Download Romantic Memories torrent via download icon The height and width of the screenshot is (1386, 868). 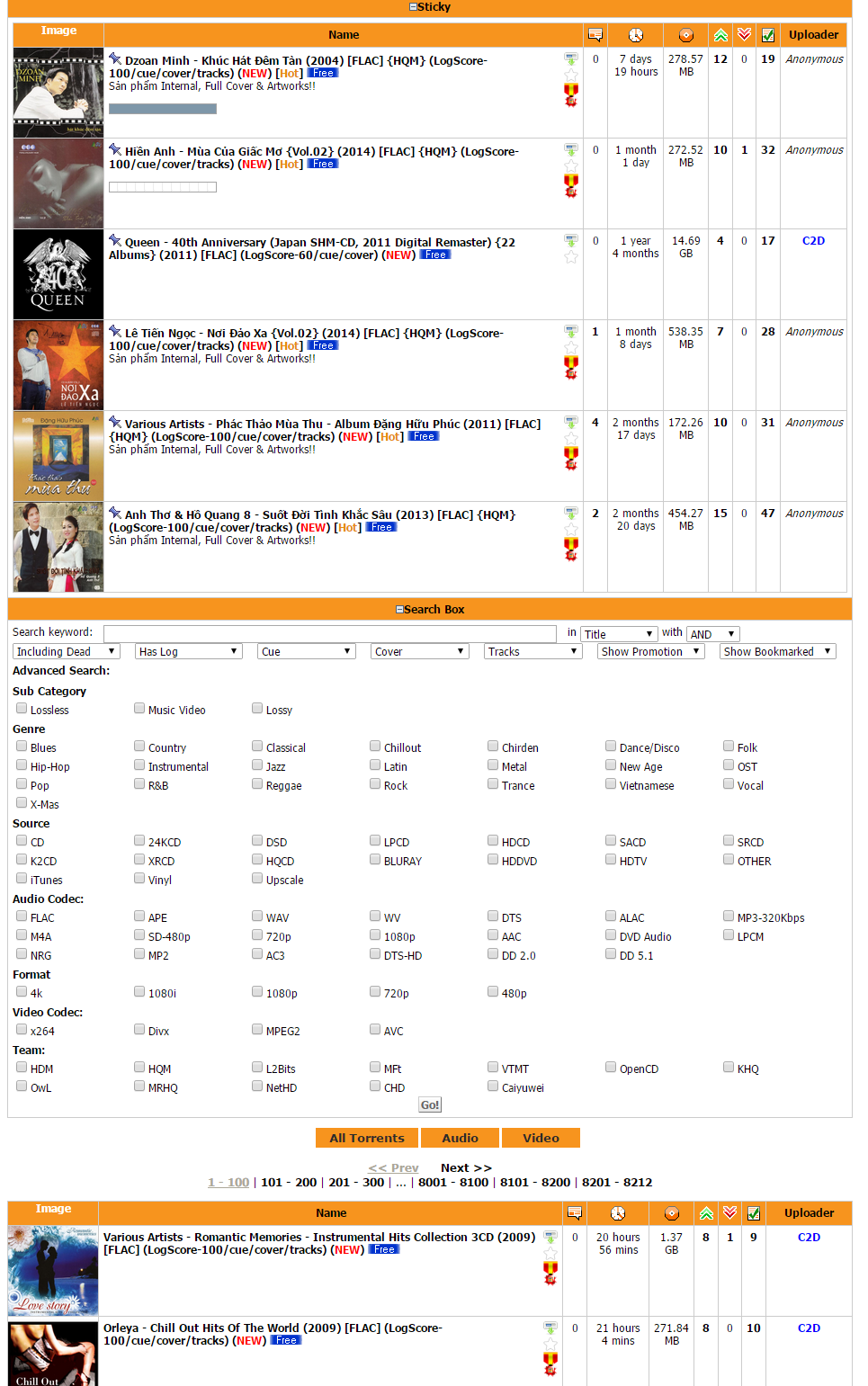[x=550, y=1237]
